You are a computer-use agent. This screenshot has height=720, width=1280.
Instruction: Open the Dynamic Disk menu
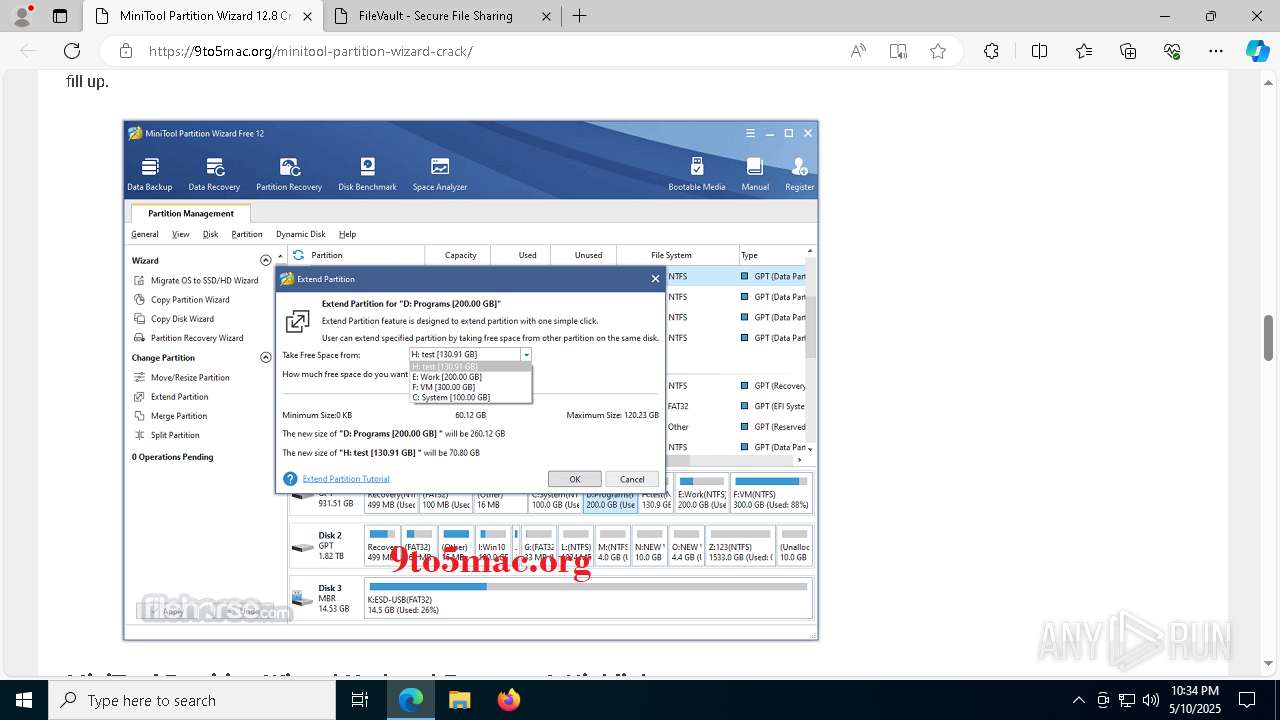301,234
